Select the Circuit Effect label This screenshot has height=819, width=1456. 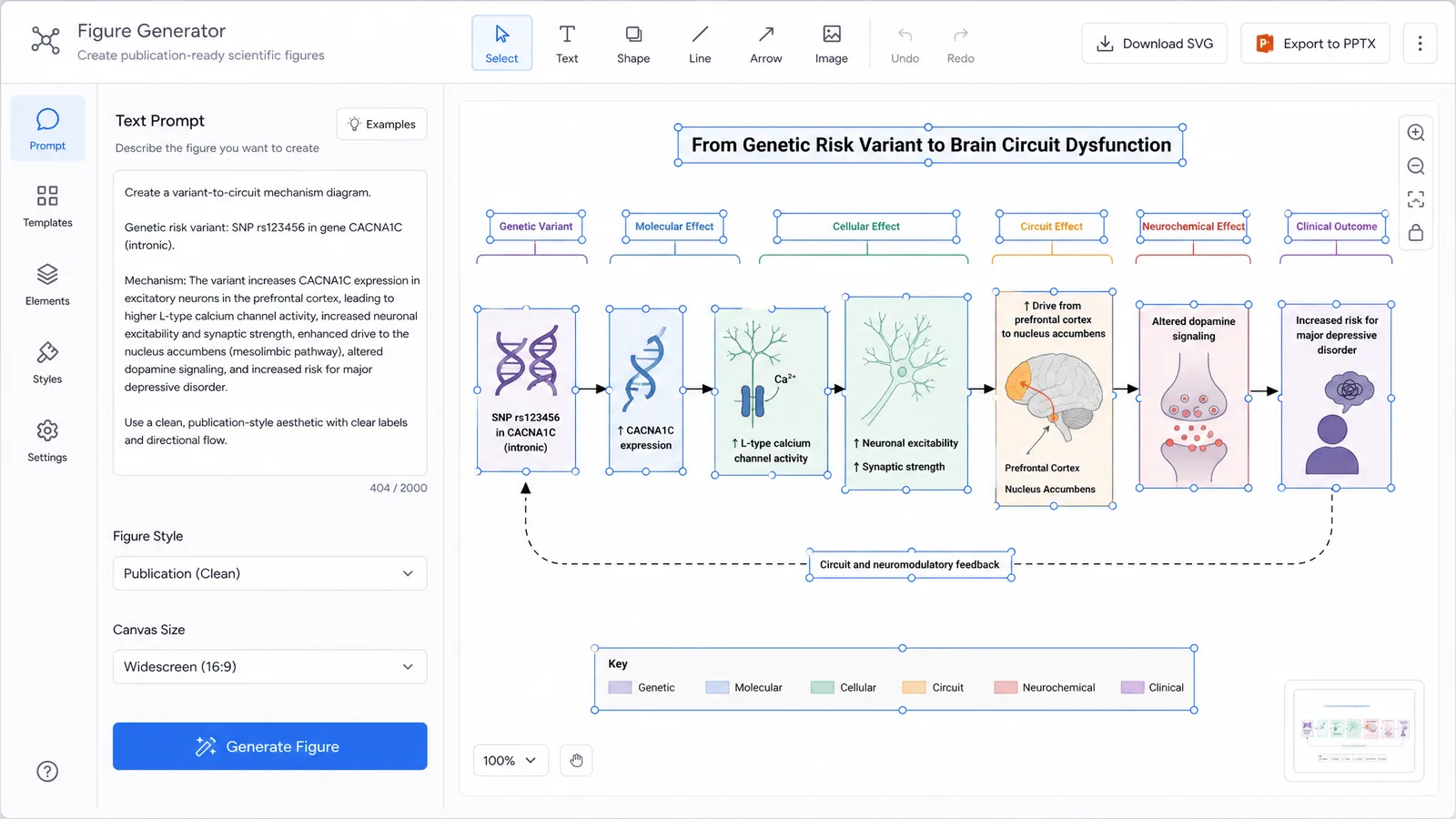(x=1051, y=227)
